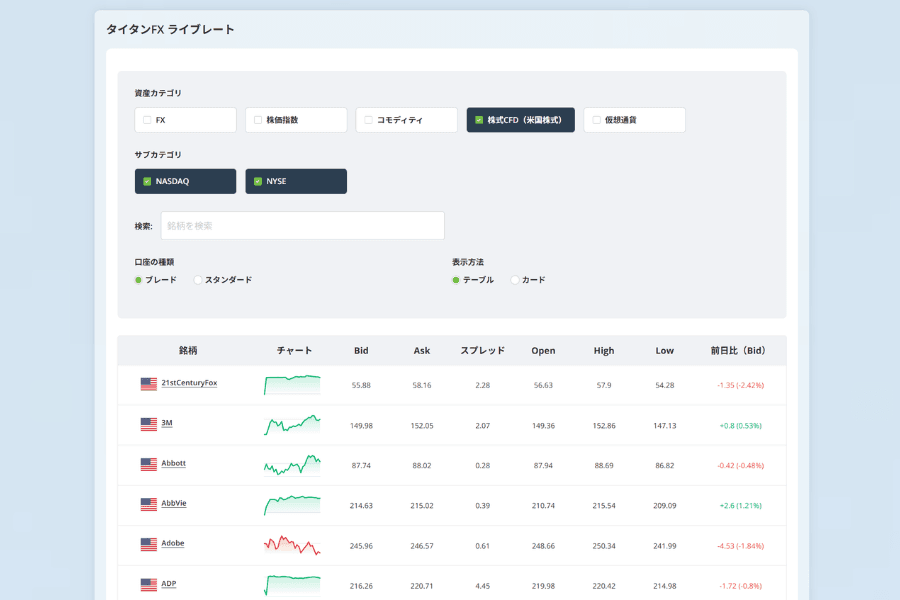
Task: Open the 21stCenturyFox mini chart
Action: click(292, 385)
